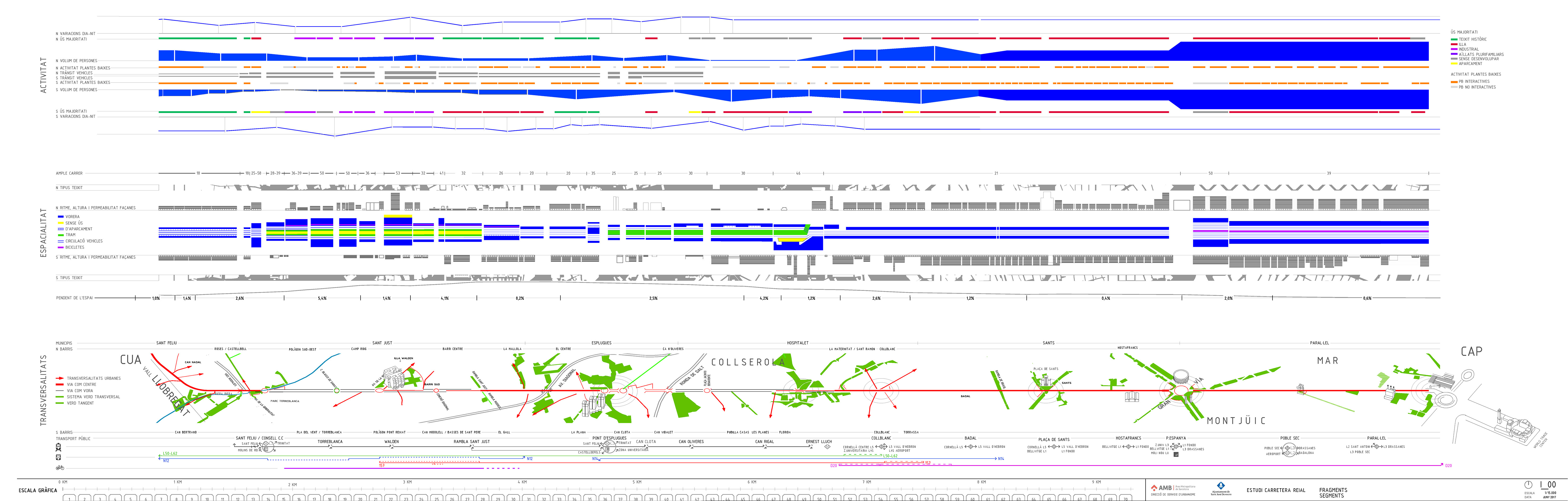The image size is (1568, 501).
Task: Click the 9 KM scale bar marker
Action: point(1096,482)
